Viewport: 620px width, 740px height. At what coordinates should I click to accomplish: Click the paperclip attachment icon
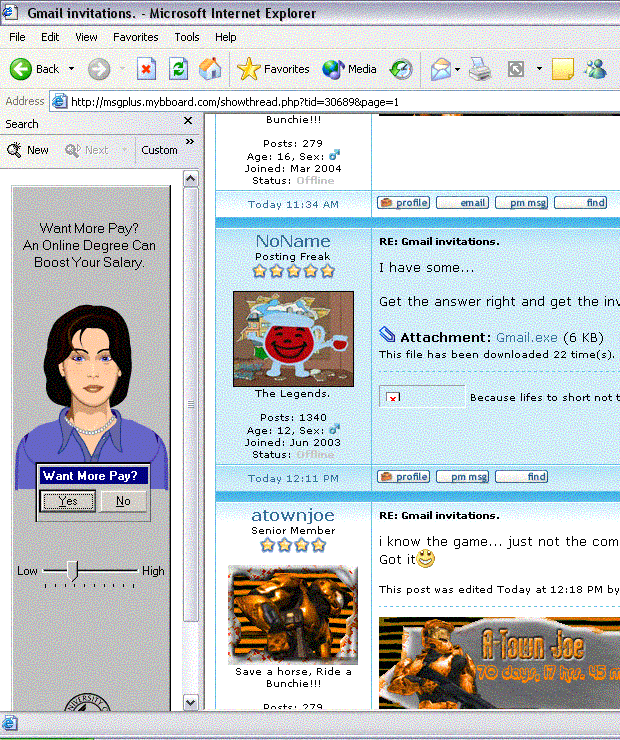(x=387, y=335)
